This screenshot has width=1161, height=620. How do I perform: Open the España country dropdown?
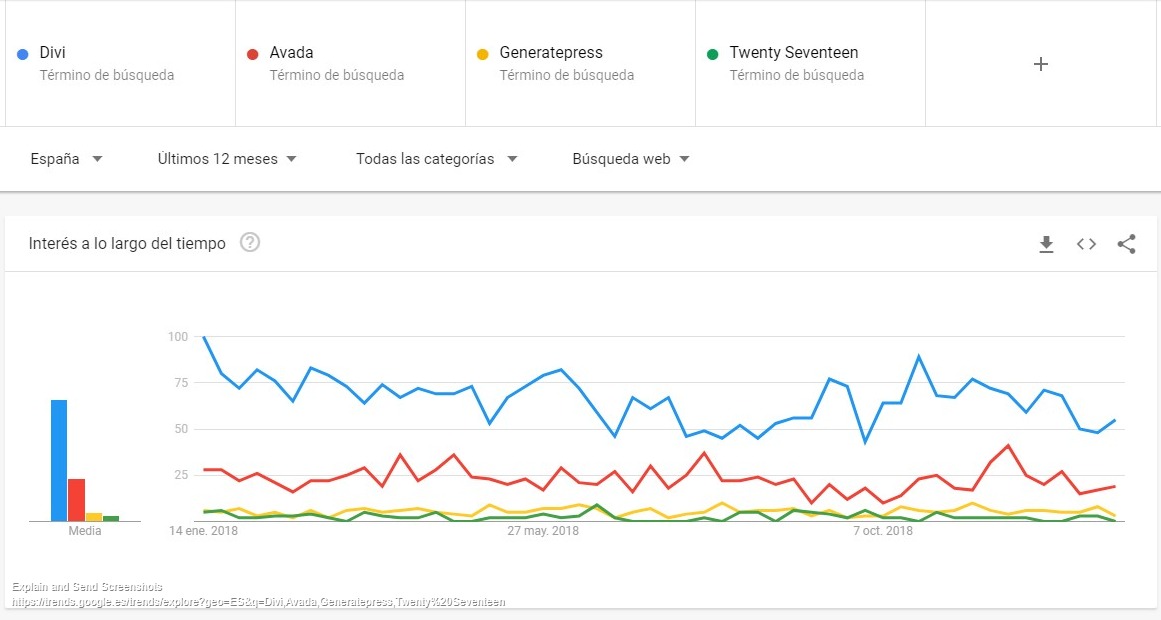66,159
